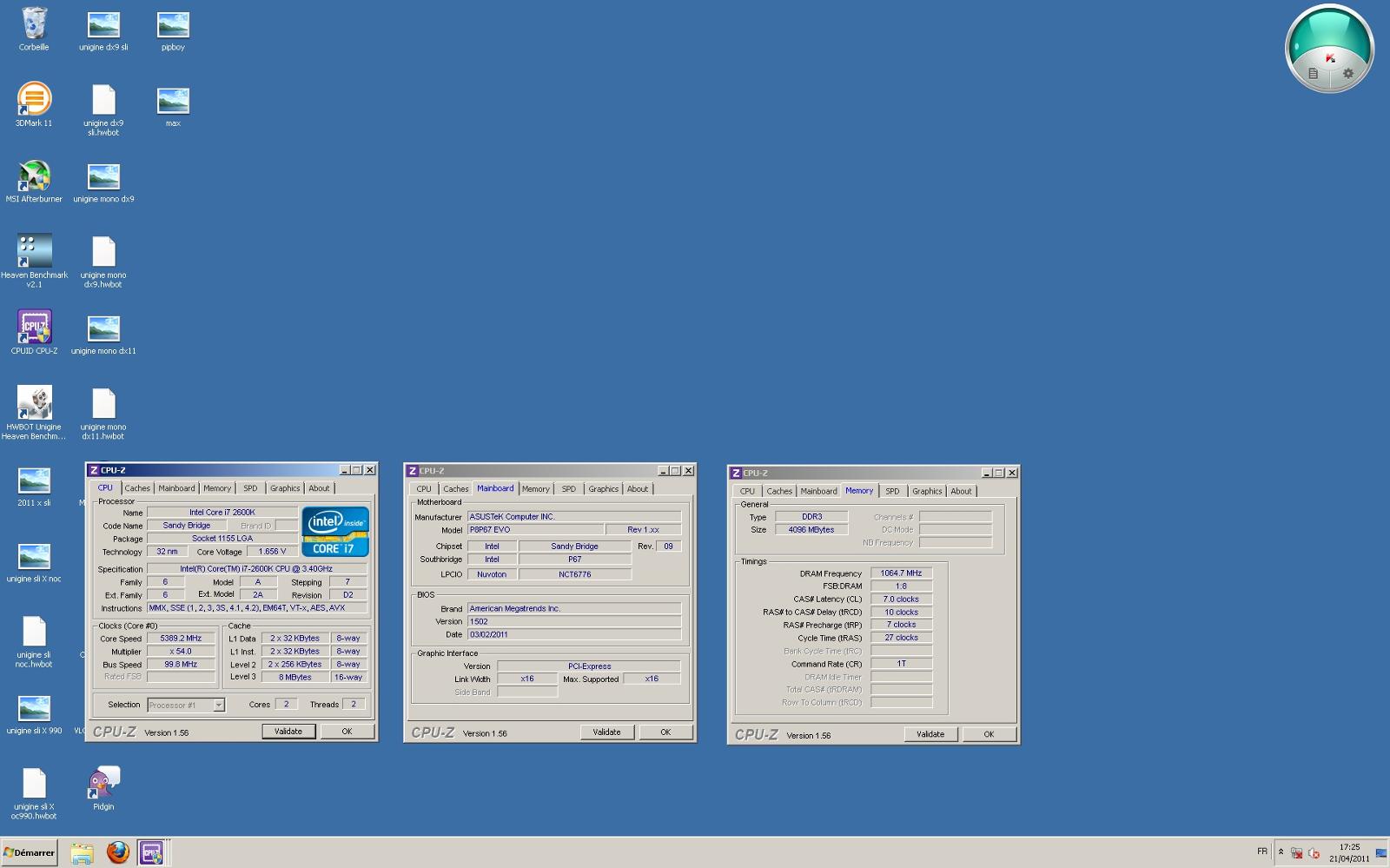The width and height of the screenshot is (1390, 868).
Task: Select the unigine mono dx11.hwbot file
Action: pos(103,414)
